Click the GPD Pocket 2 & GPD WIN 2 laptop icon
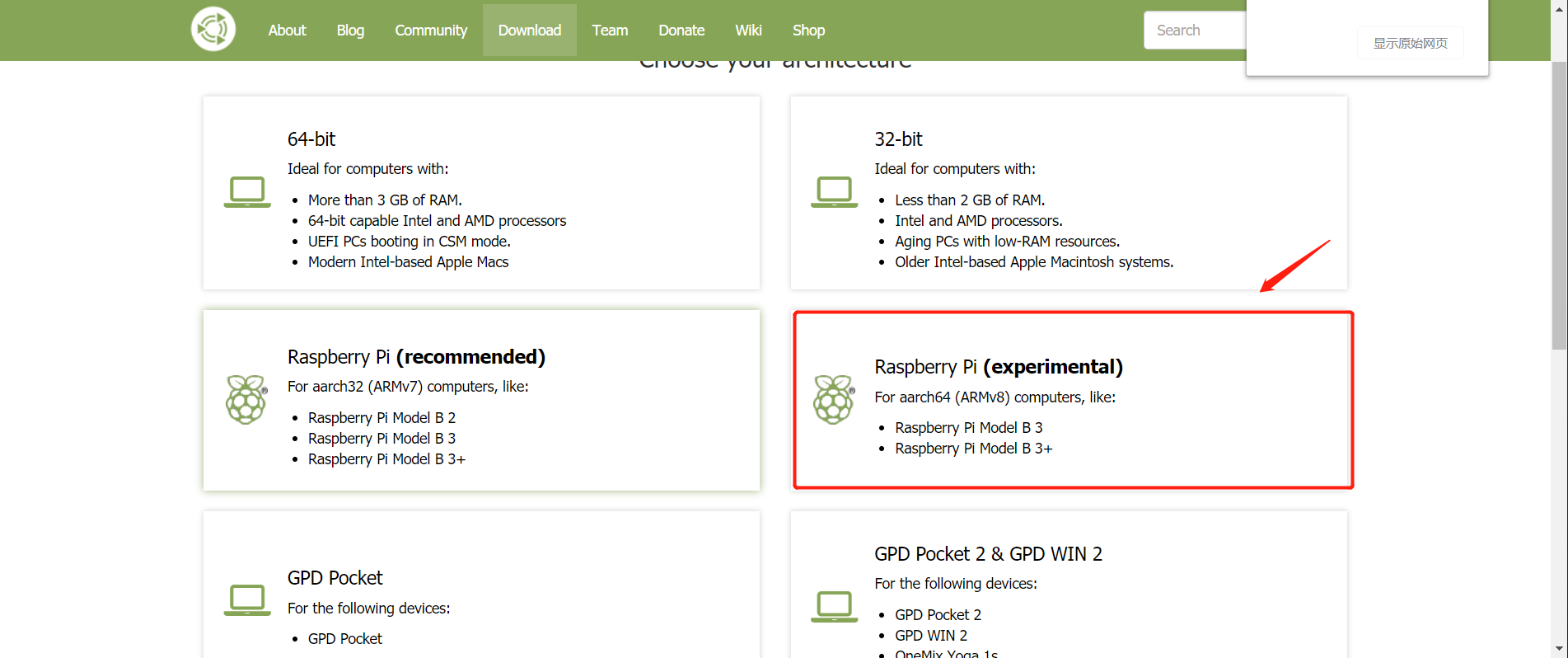The width and height of the screenshot is (1568, 658). [x=834, y=607]
